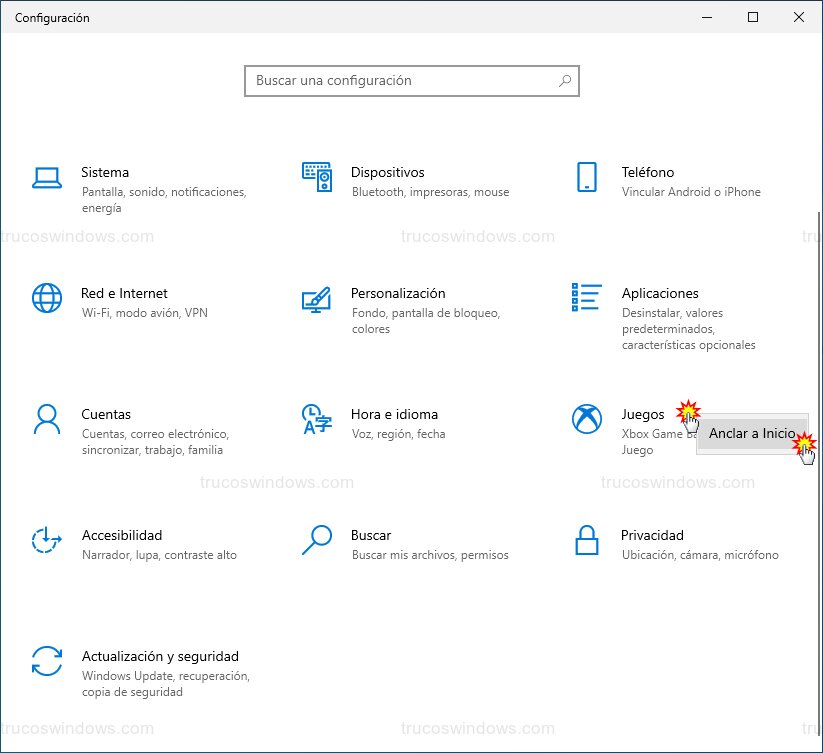The image size is (823, 753).
Task: Open Sistema settings laptop icon
Action: pyautogui.click(x=47, y=178)
